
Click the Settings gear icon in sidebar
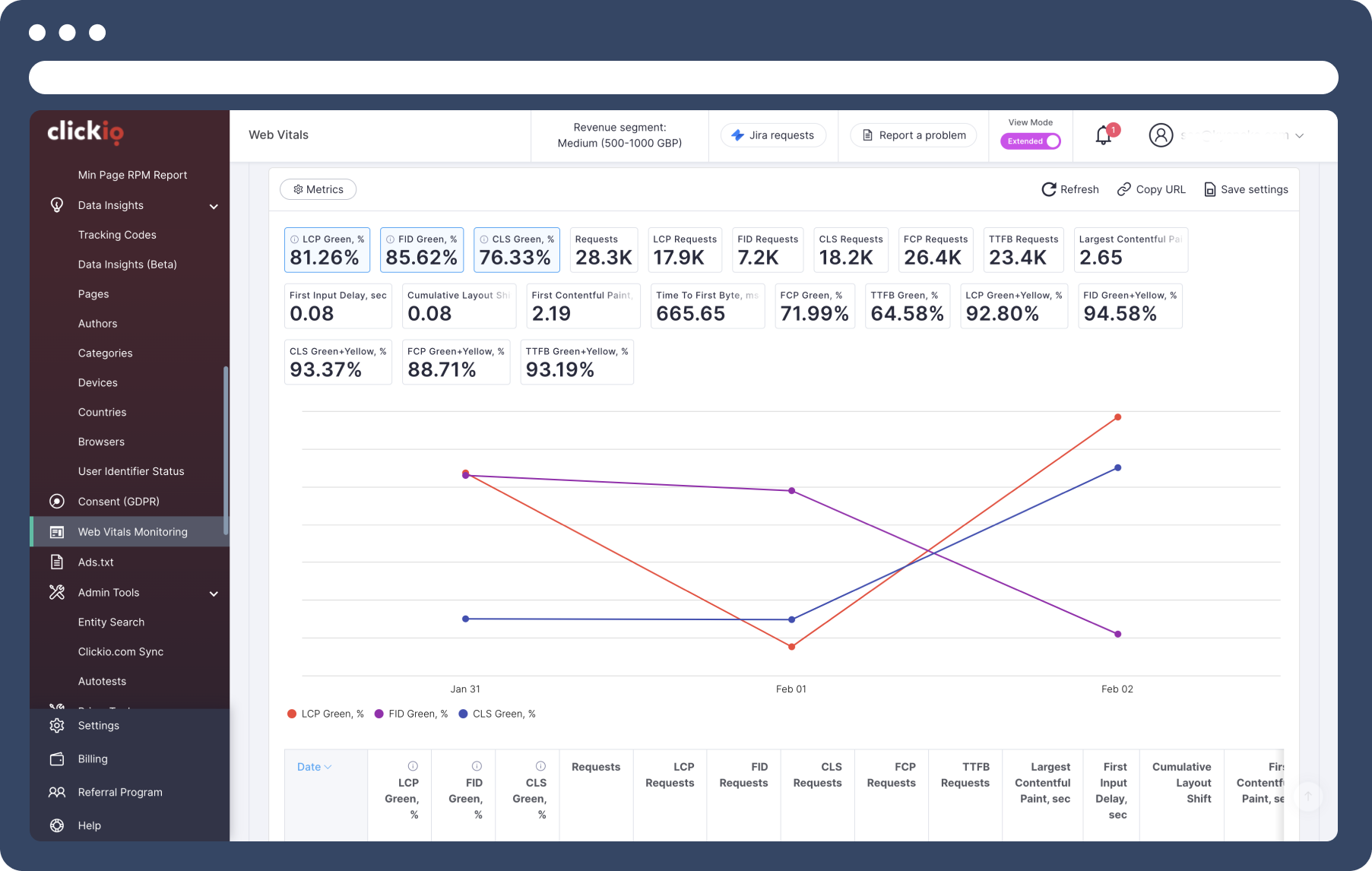[57, 726]
